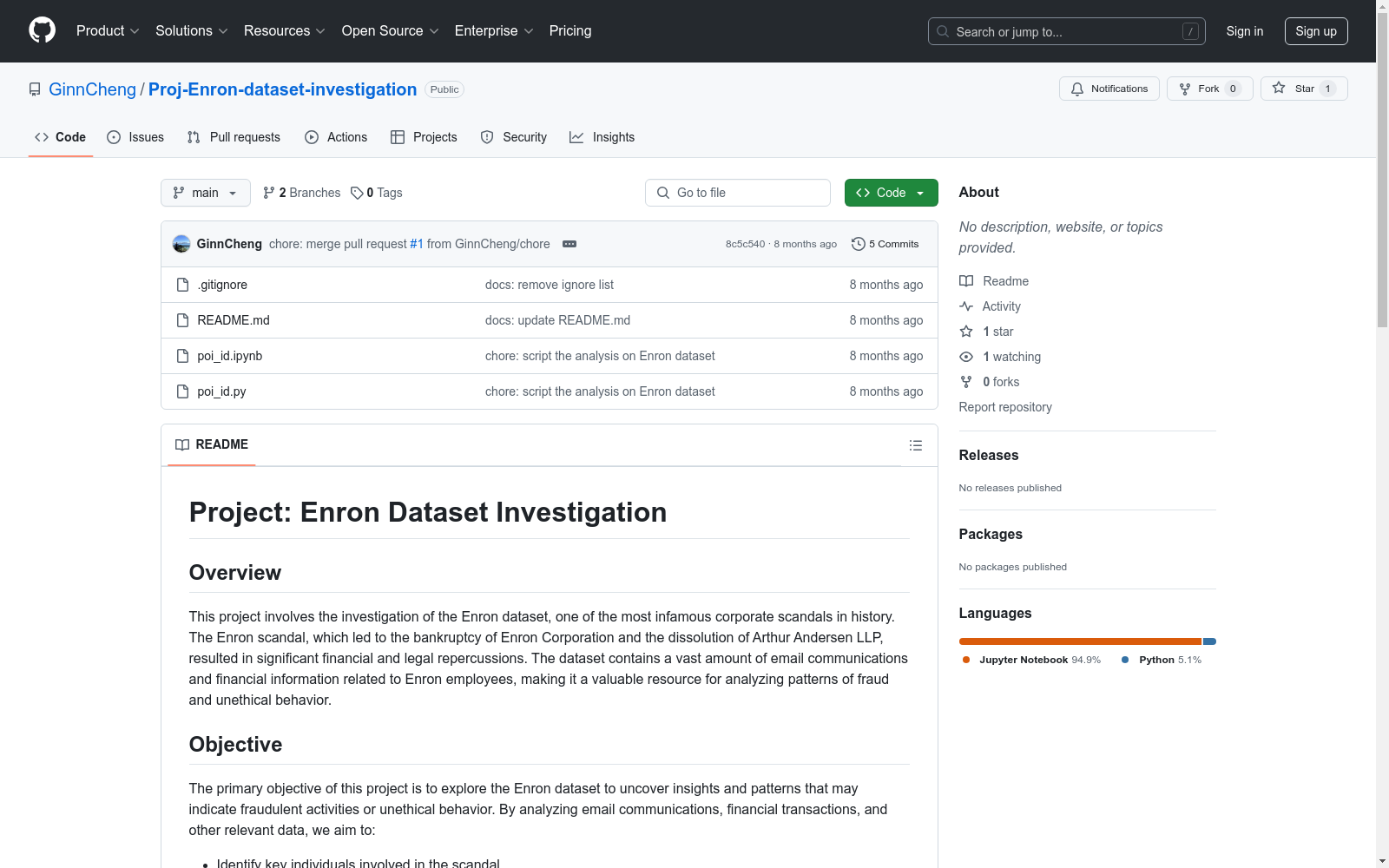The image size is (1389, 868).
Task: Open the Pricing page
Action: click(570, 30)
